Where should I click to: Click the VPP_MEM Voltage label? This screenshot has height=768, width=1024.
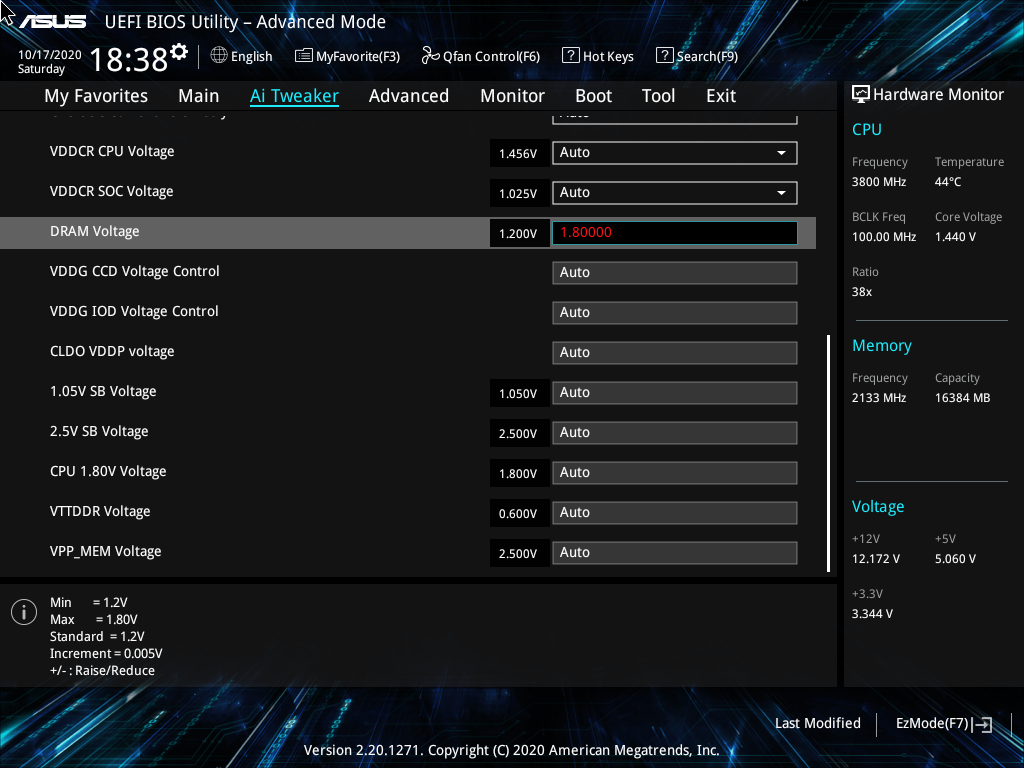pos(105,551)
